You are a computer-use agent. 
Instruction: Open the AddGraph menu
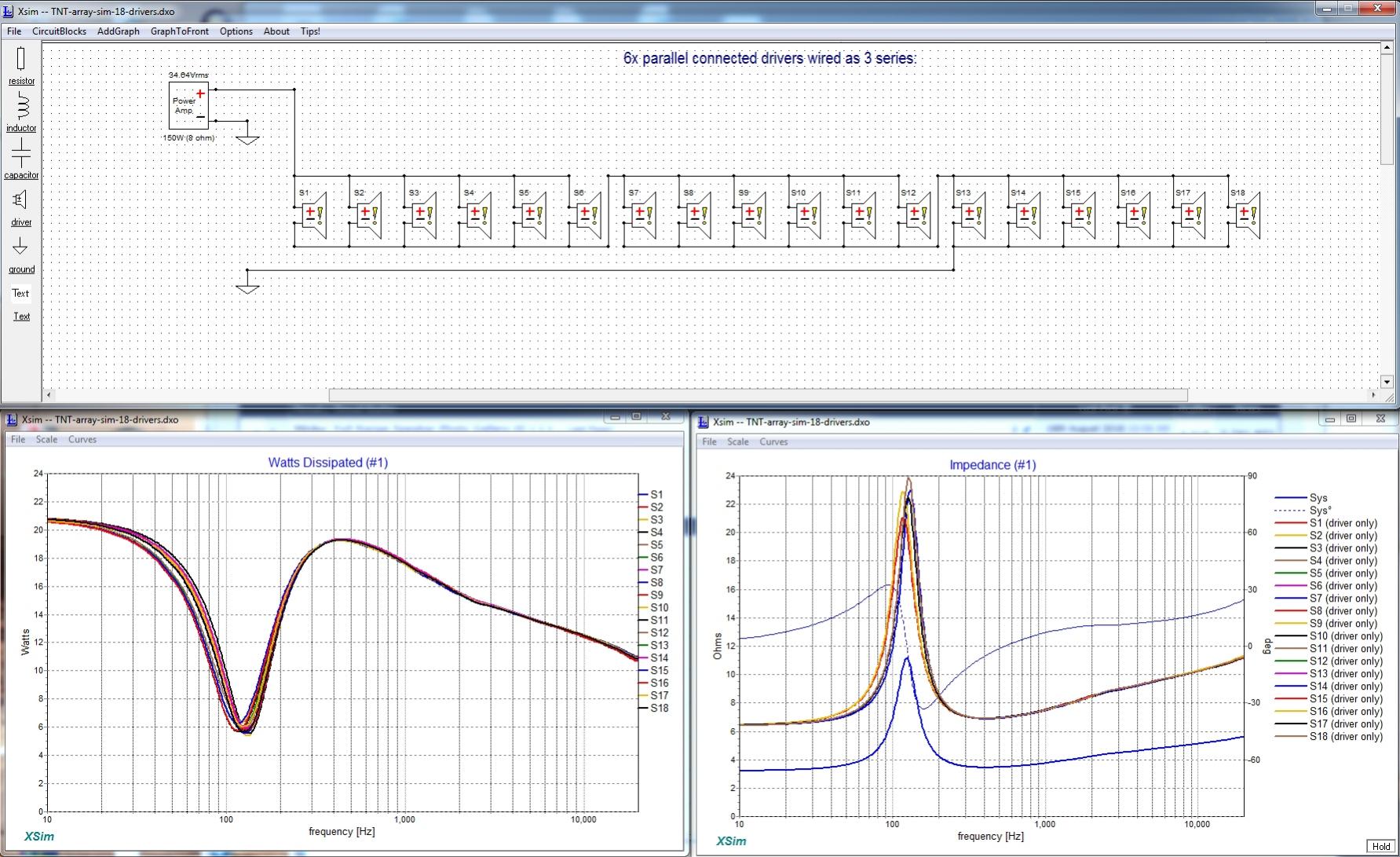[x=119, y=31]
